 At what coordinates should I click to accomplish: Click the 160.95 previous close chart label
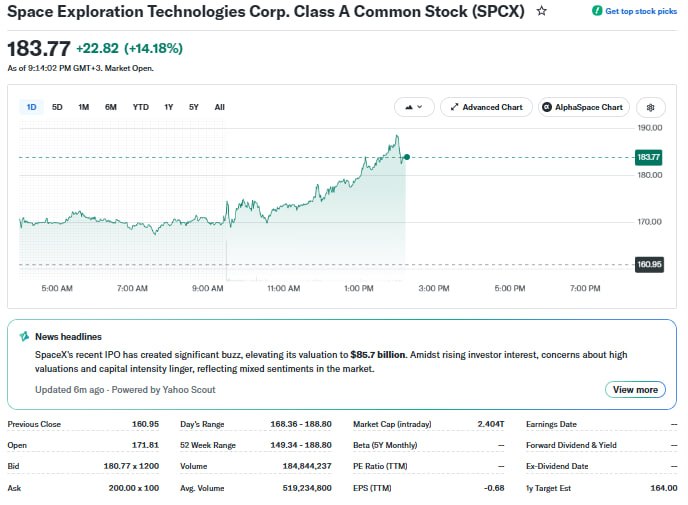[649, 265]
